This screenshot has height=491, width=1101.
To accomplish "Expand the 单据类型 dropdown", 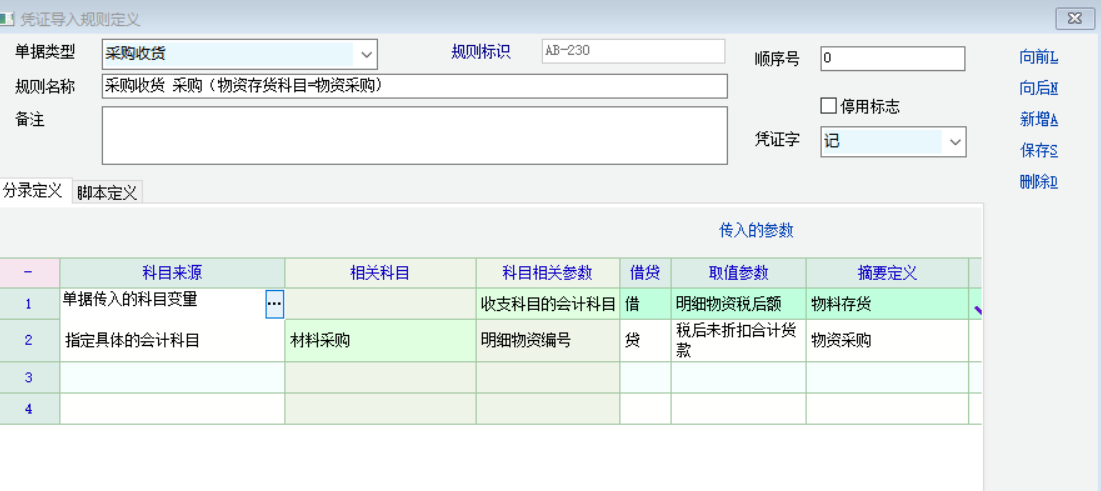I will click(x=366, y=54).
